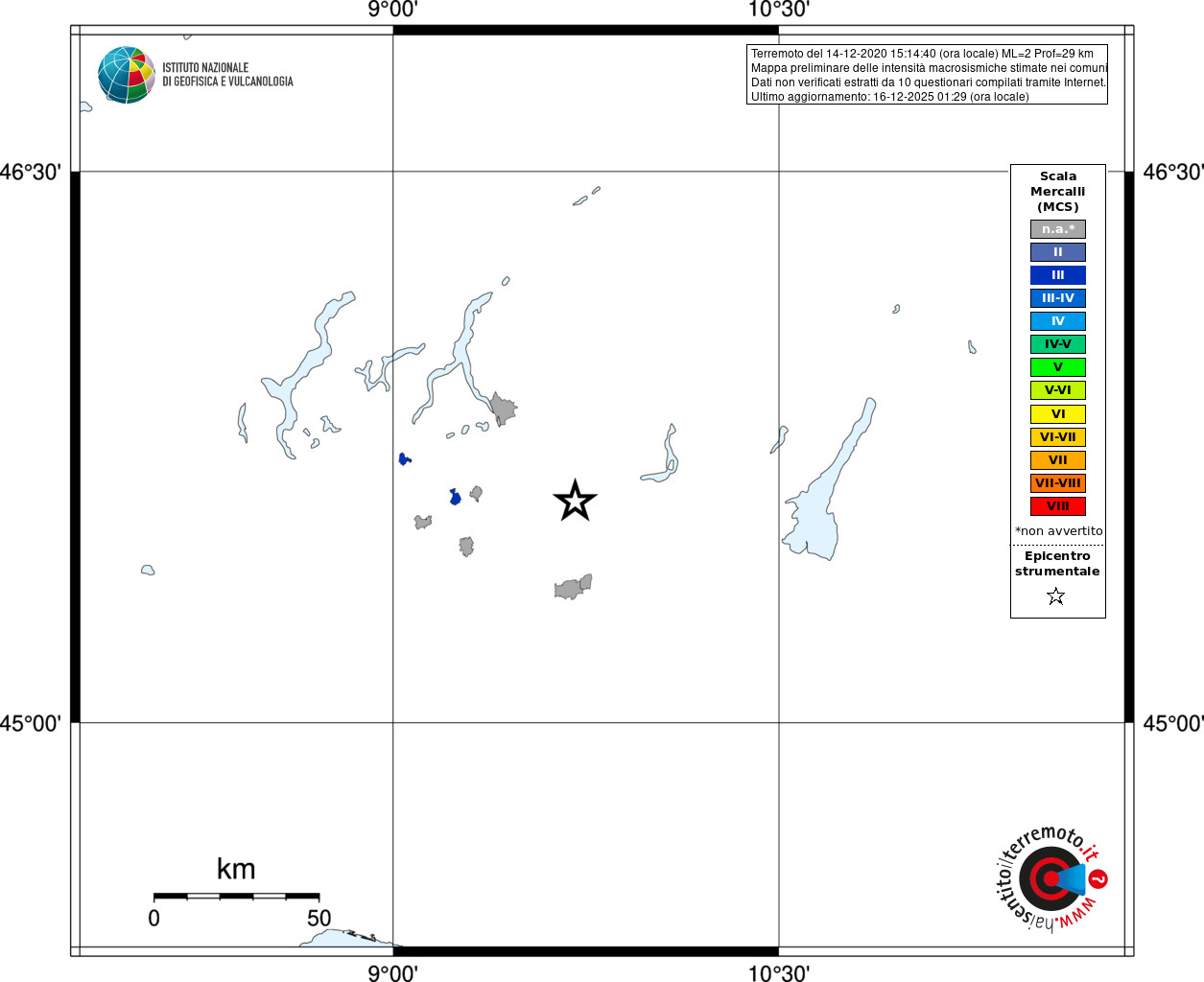1204x982 pixels.
Task: Click the legend's epicenter star symbol
Action: (x=1056, y=596)
